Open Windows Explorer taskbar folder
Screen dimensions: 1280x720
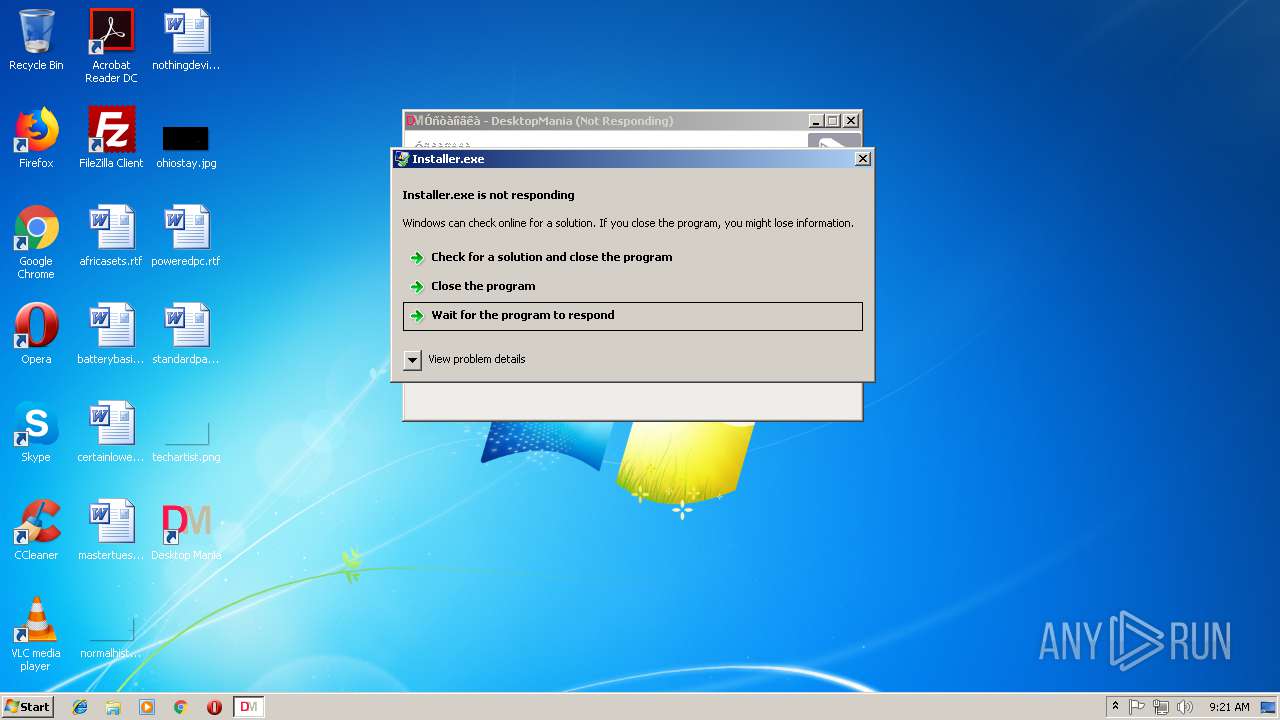113,707
